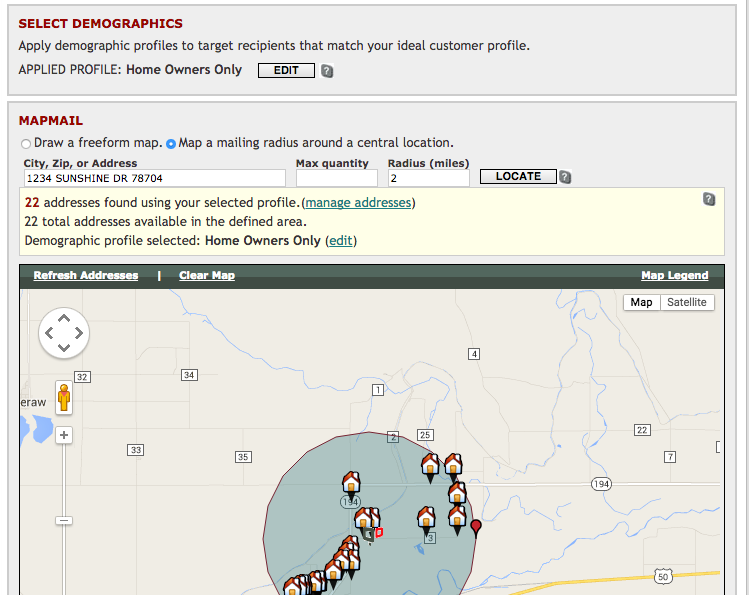Open help icon in the address results box
The image size is (749, 595).
709,199
